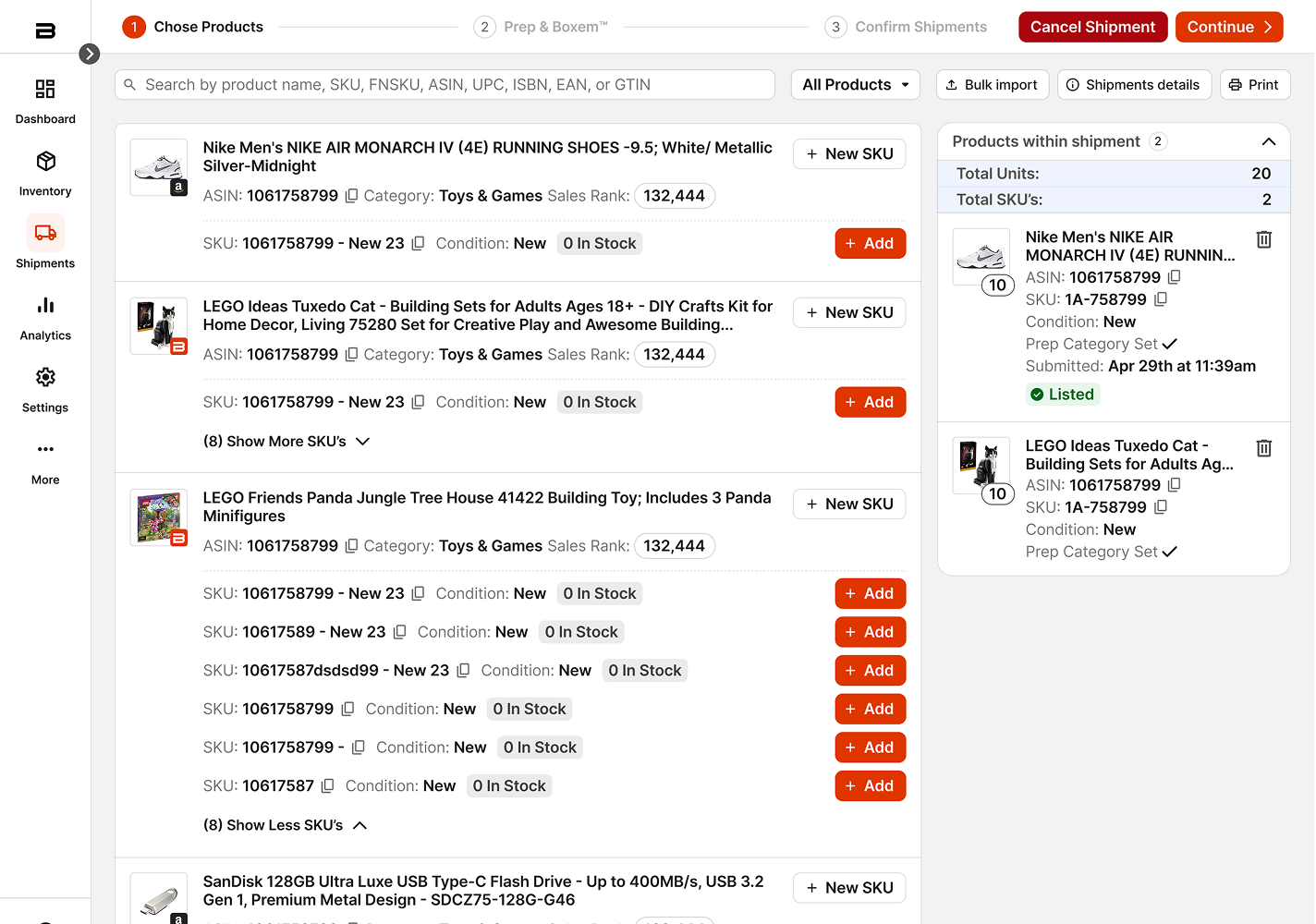Copy SKU 1A-758799 of Nike shipment item
This screenshot has width=1316, height=924.
click(1161, 299)
